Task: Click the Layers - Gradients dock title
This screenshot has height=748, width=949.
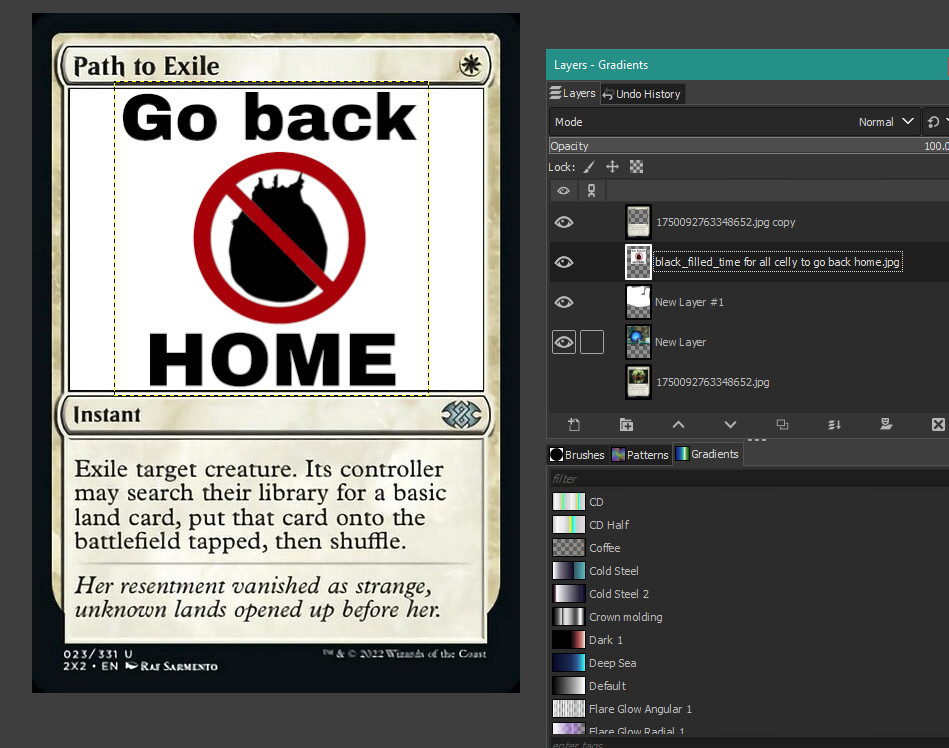Action: coord(600,65)
